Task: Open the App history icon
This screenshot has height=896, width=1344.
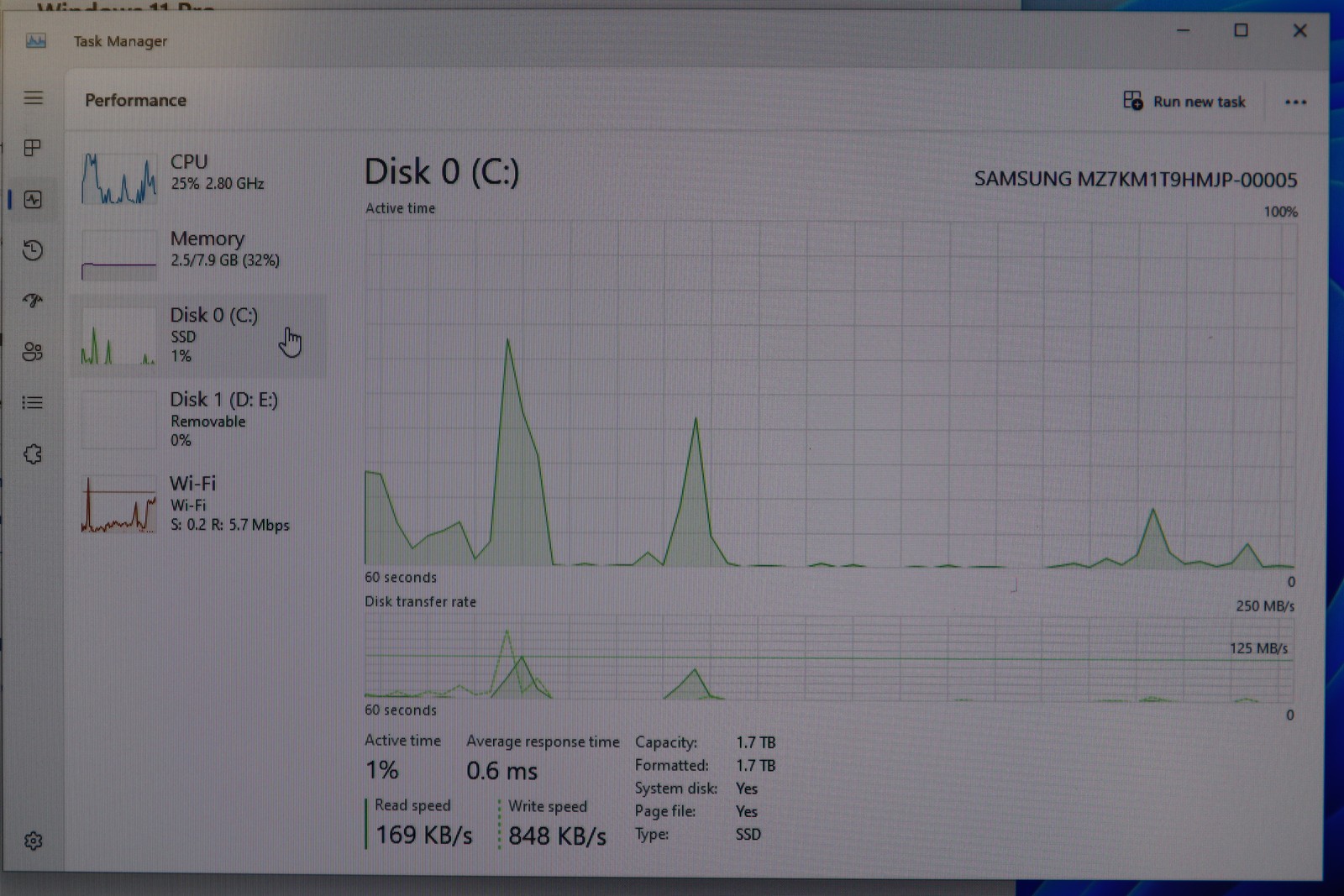Action: click(x=33, y=250)
